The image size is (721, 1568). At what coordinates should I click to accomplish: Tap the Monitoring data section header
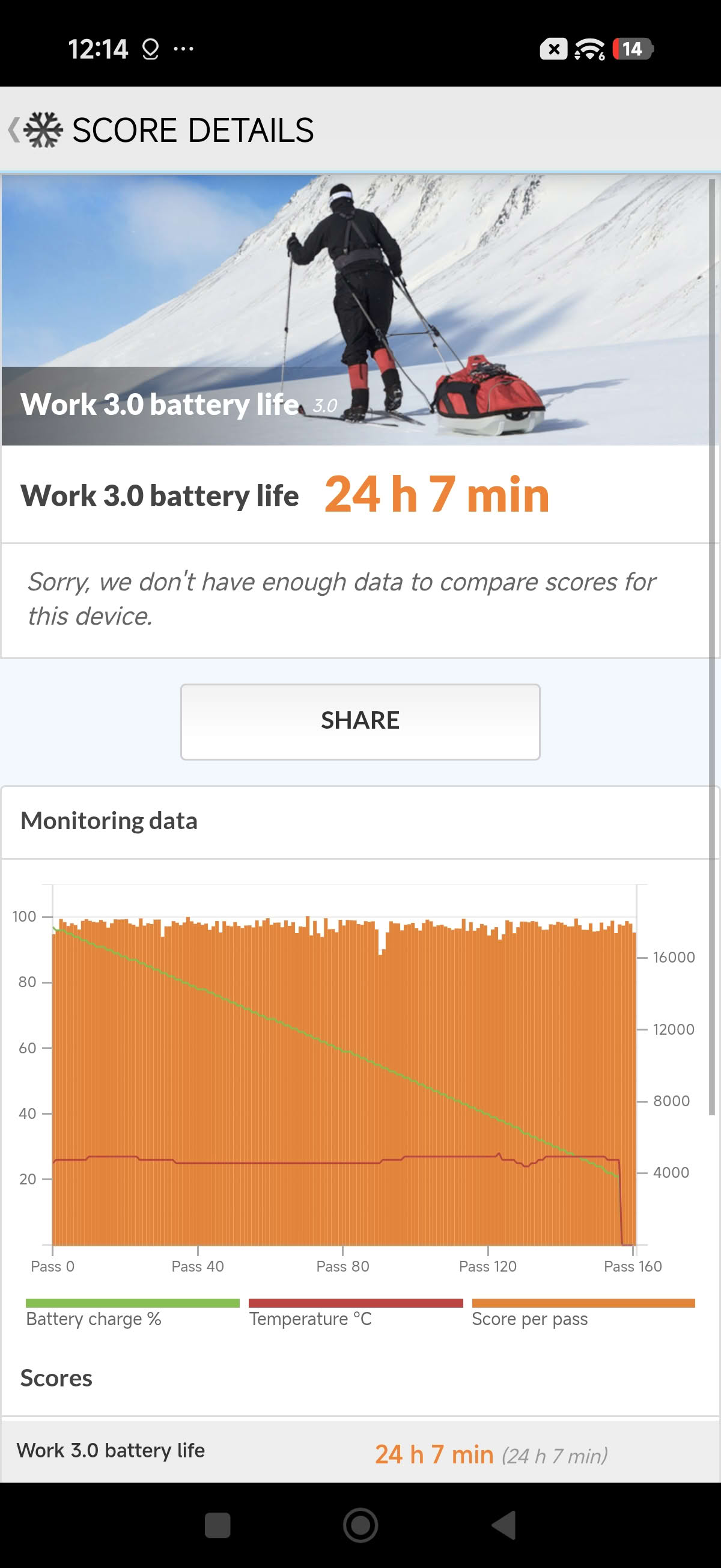(109, 821)
